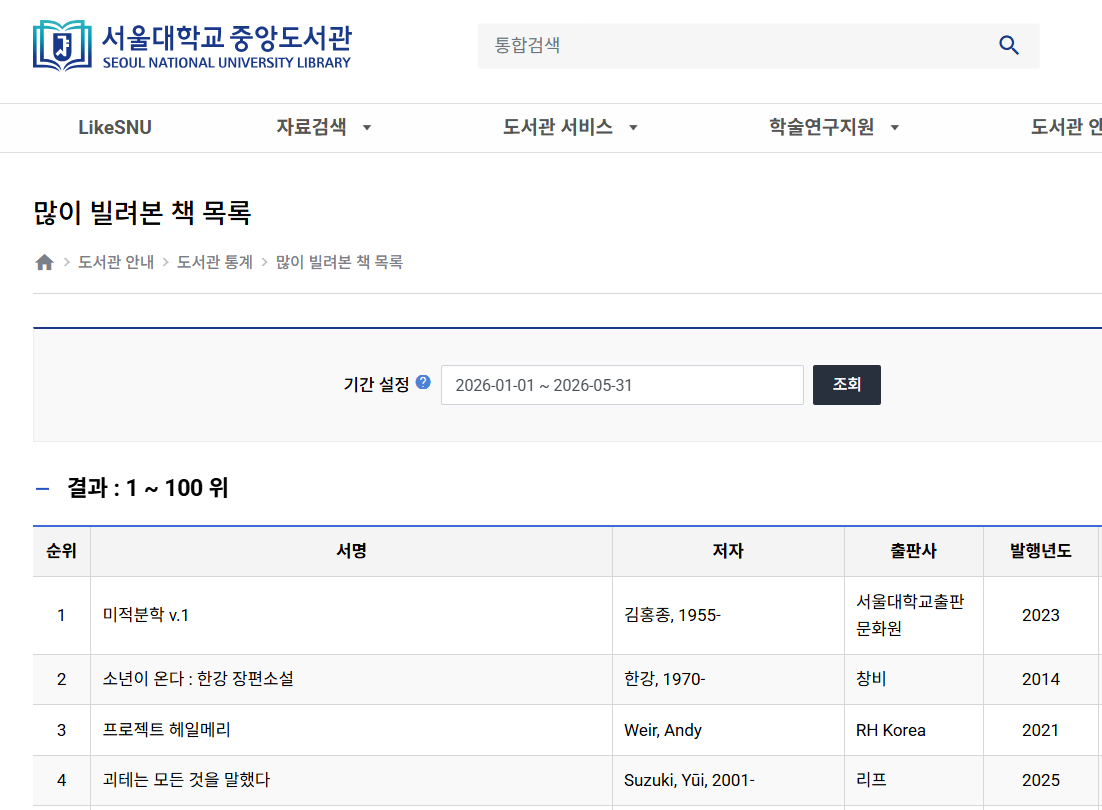Collapse the 결과 section minus icon
Viewport: 1102px width, 810px height.
(x=42, y=488)
